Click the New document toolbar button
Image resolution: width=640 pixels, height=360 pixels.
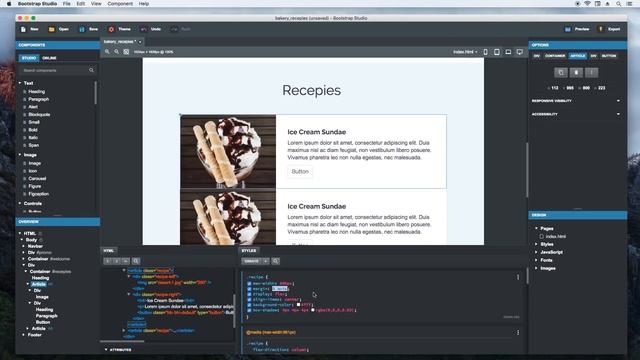pos(29,29)
